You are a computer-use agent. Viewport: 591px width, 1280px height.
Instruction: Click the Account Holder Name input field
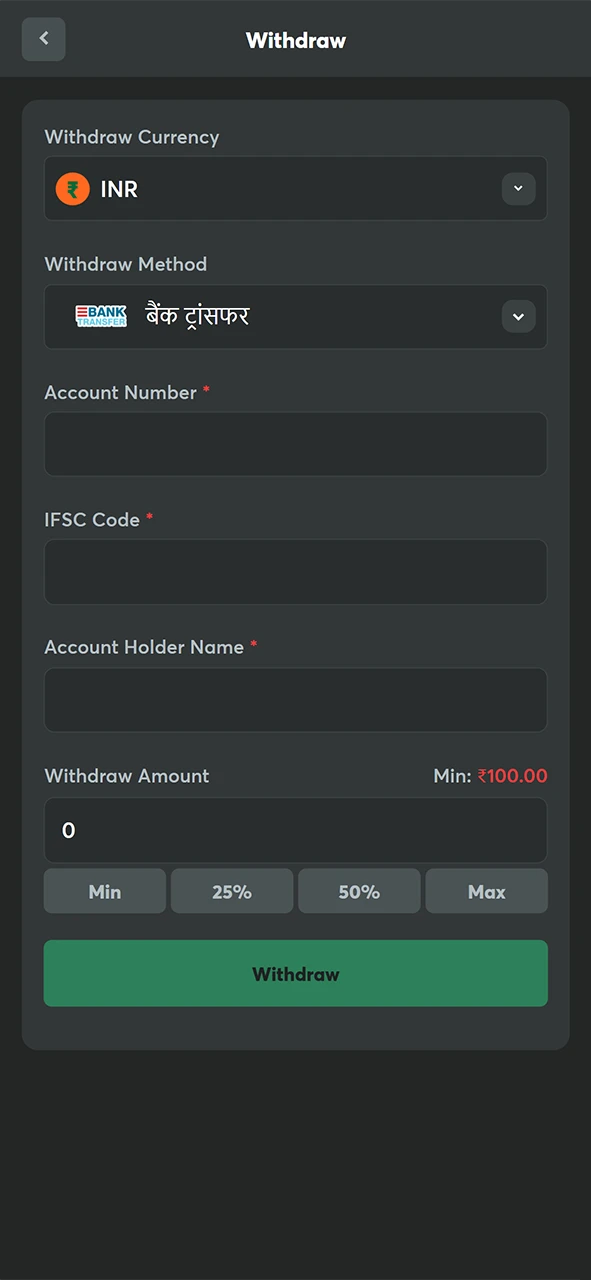pos(295,699)
